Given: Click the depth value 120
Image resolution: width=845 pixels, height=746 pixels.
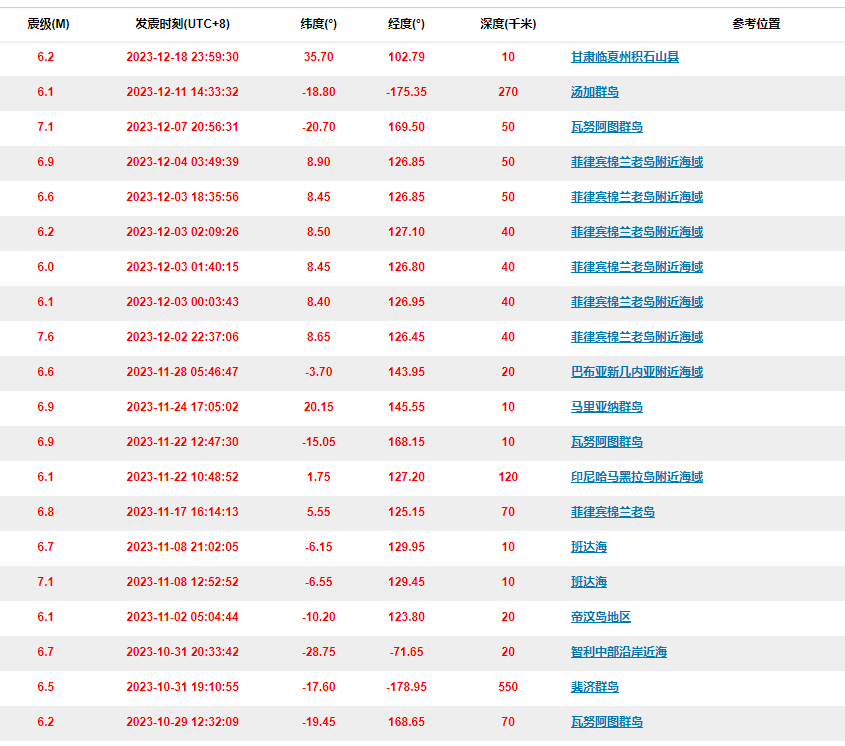Looking at the screenshot, I should pyautogui.click(x=508, y=478).
